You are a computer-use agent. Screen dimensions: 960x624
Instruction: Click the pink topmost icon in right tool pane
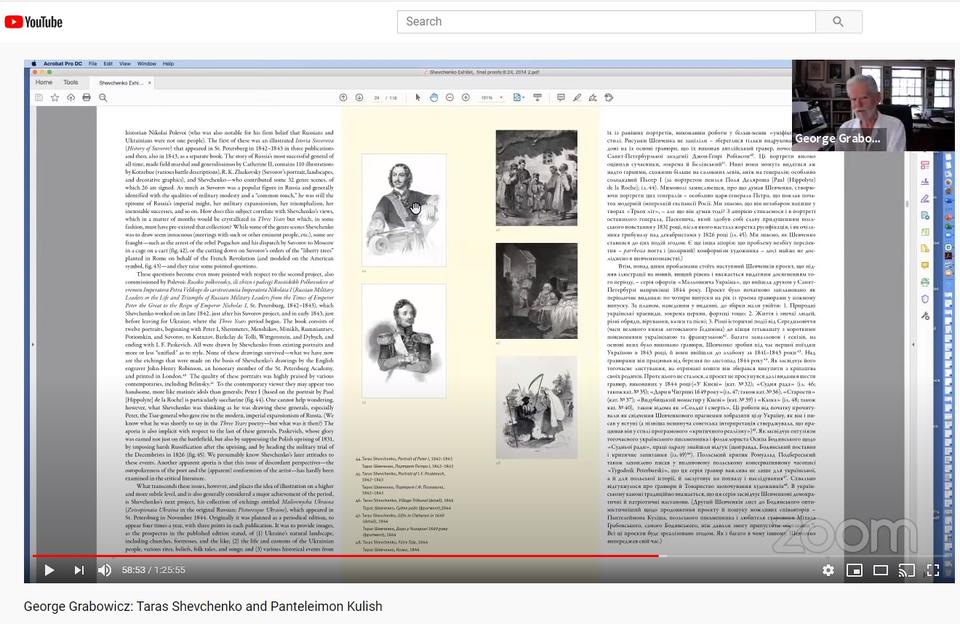pyautogui.click(x=924, y=165)
